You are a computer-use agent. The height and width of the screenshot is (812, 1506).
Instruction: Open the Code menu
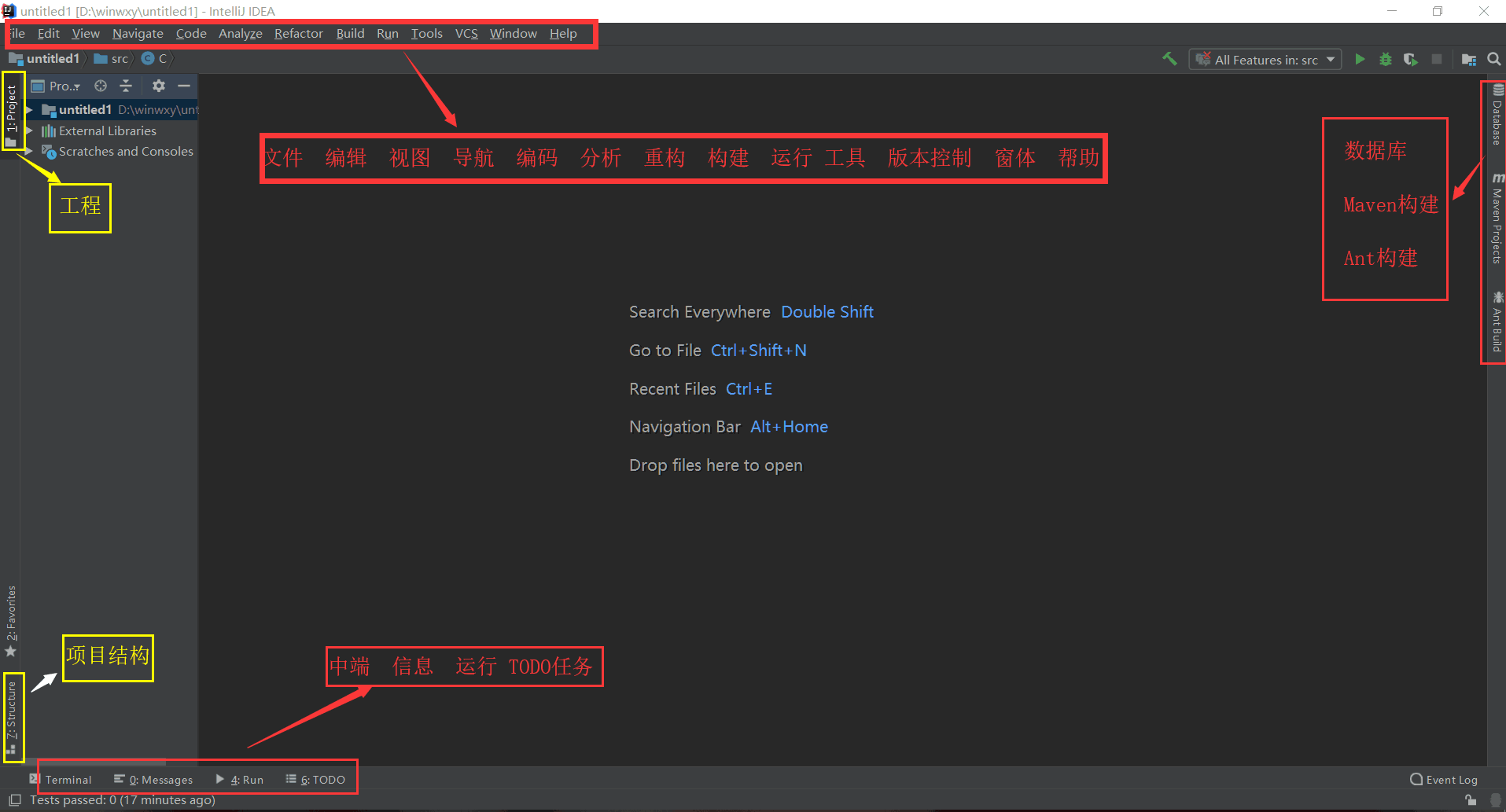point(191,34)
